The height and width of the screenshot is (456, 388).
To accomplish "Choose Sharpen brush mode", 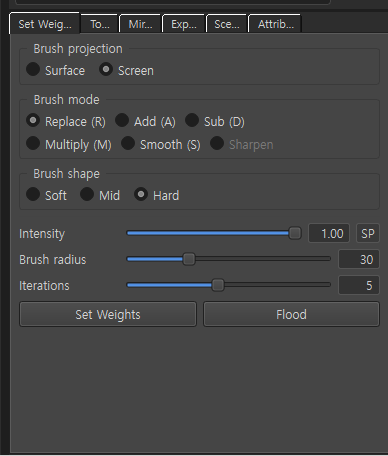I will pyautogui.click(x=242, y=144).
